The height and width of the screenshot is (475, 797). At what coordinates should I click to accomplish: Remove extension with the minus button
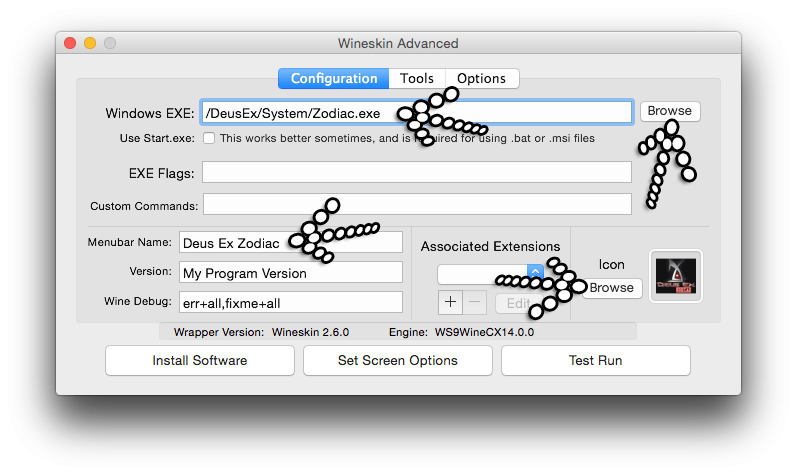tap(474, 302)
